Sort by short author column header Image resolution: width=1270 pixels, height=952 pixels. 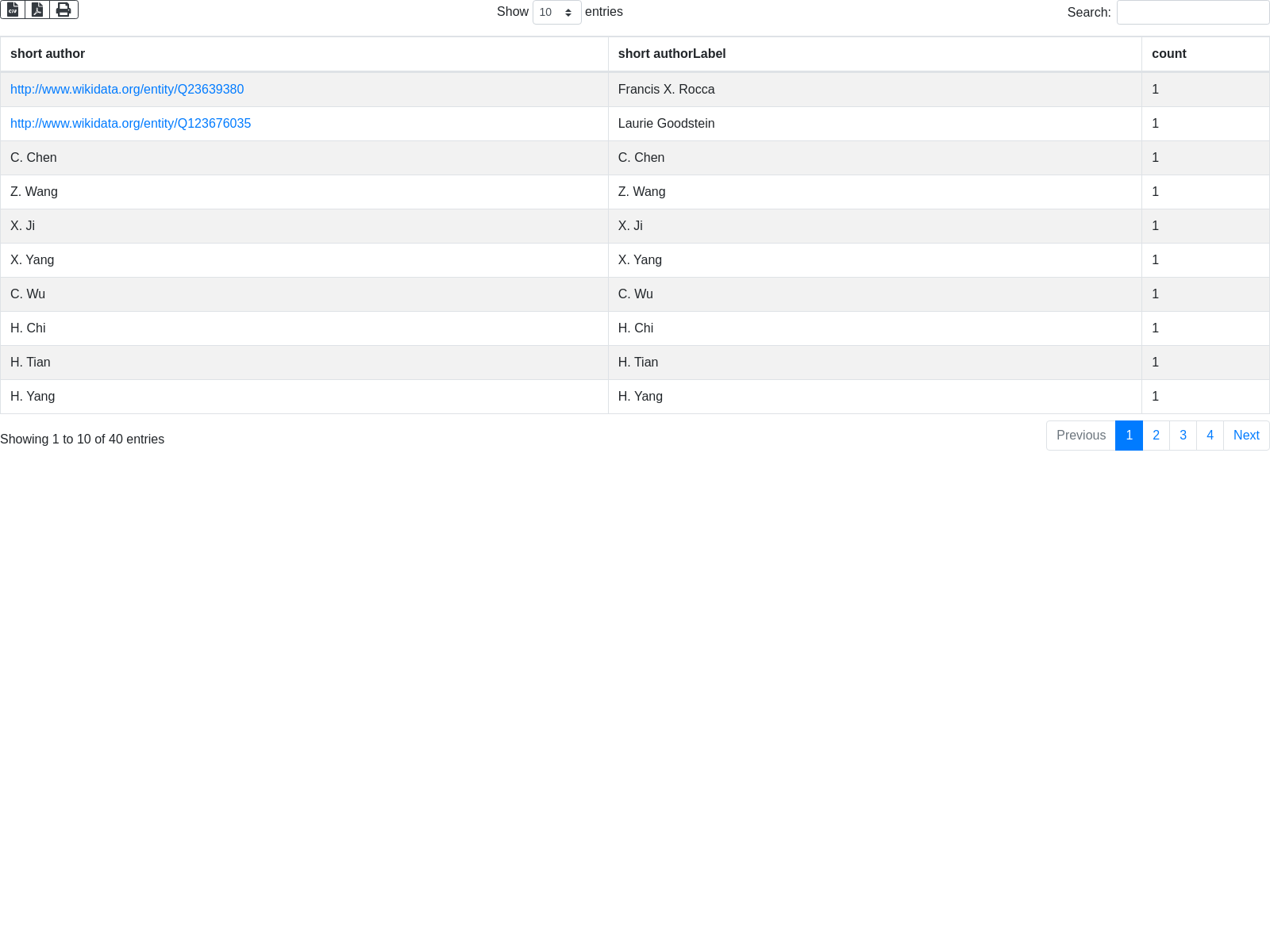(x=48, y=54)
